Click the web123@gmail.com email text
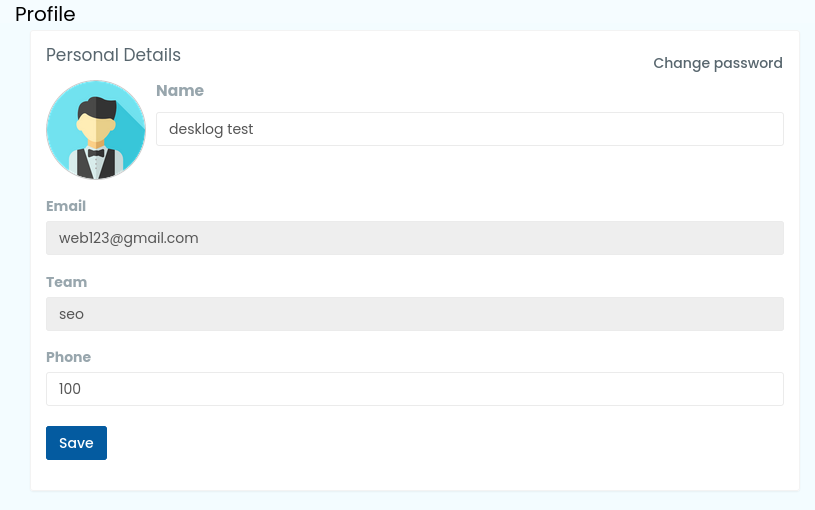 tap(128, 238)
